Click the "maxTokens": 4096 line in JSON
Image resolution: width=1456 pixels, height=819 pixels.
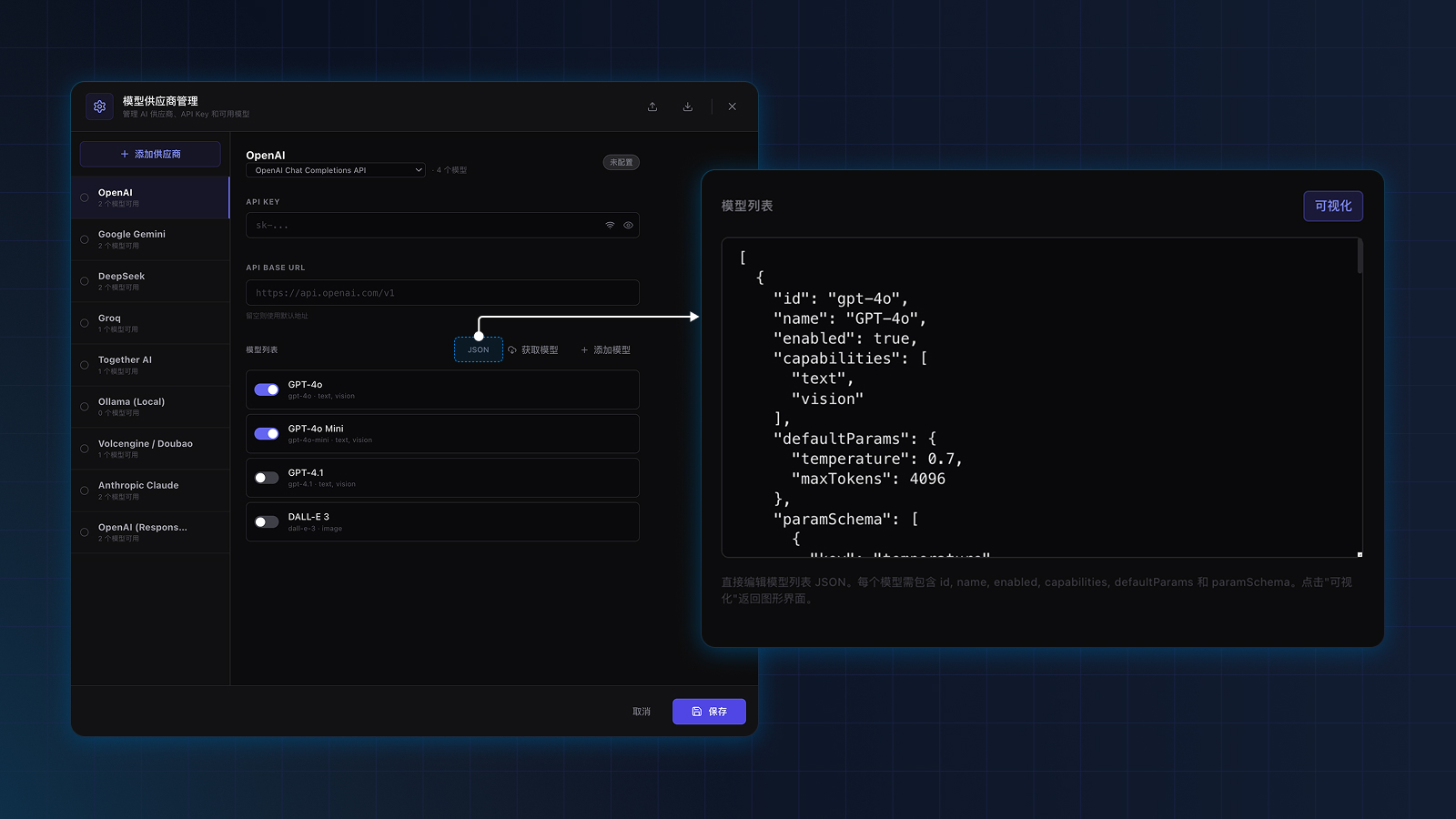(x=868, y=479)
